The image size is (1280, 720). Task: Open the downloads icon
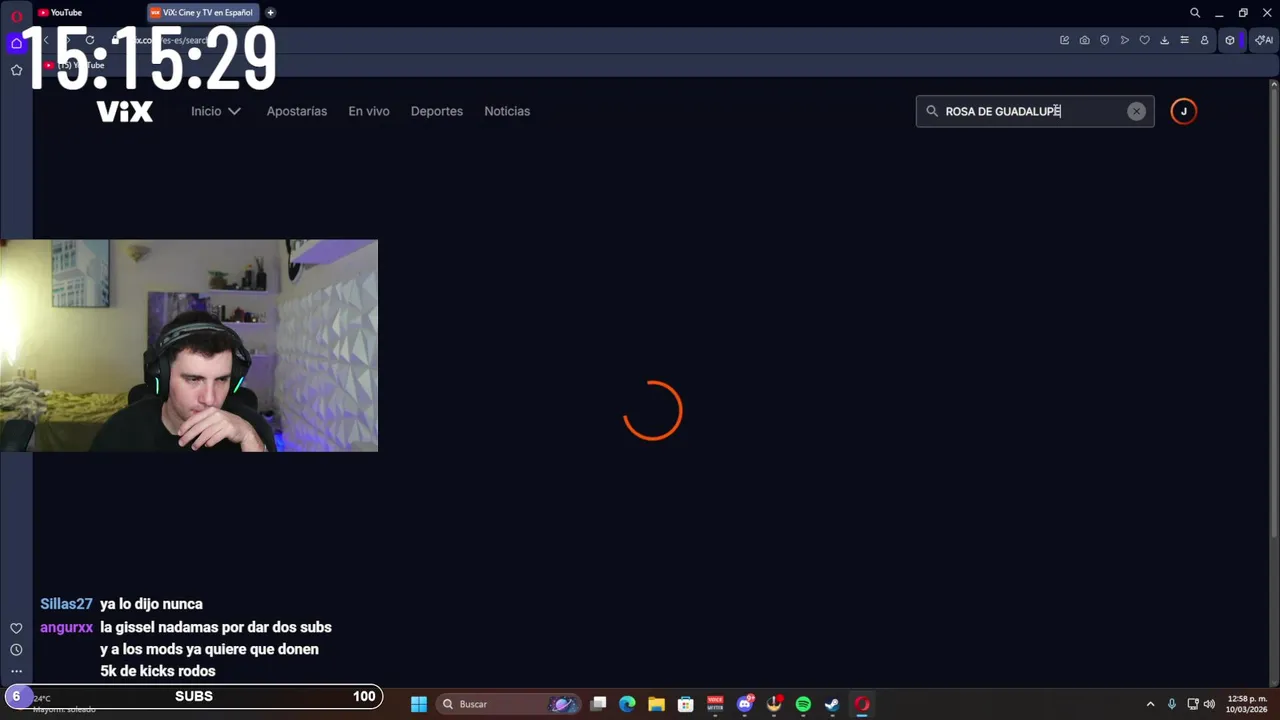point(1164,40)
